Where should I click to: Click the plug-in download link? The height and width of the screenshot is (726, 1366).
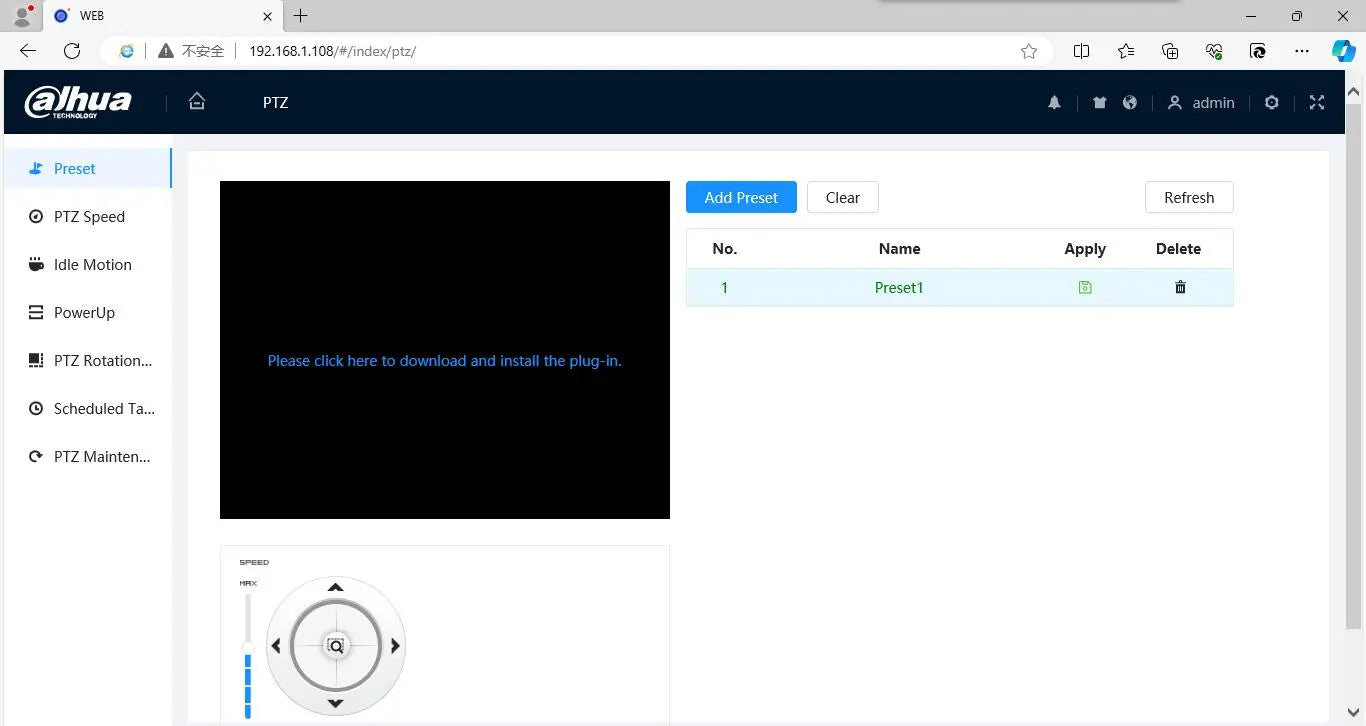point(444,360)
